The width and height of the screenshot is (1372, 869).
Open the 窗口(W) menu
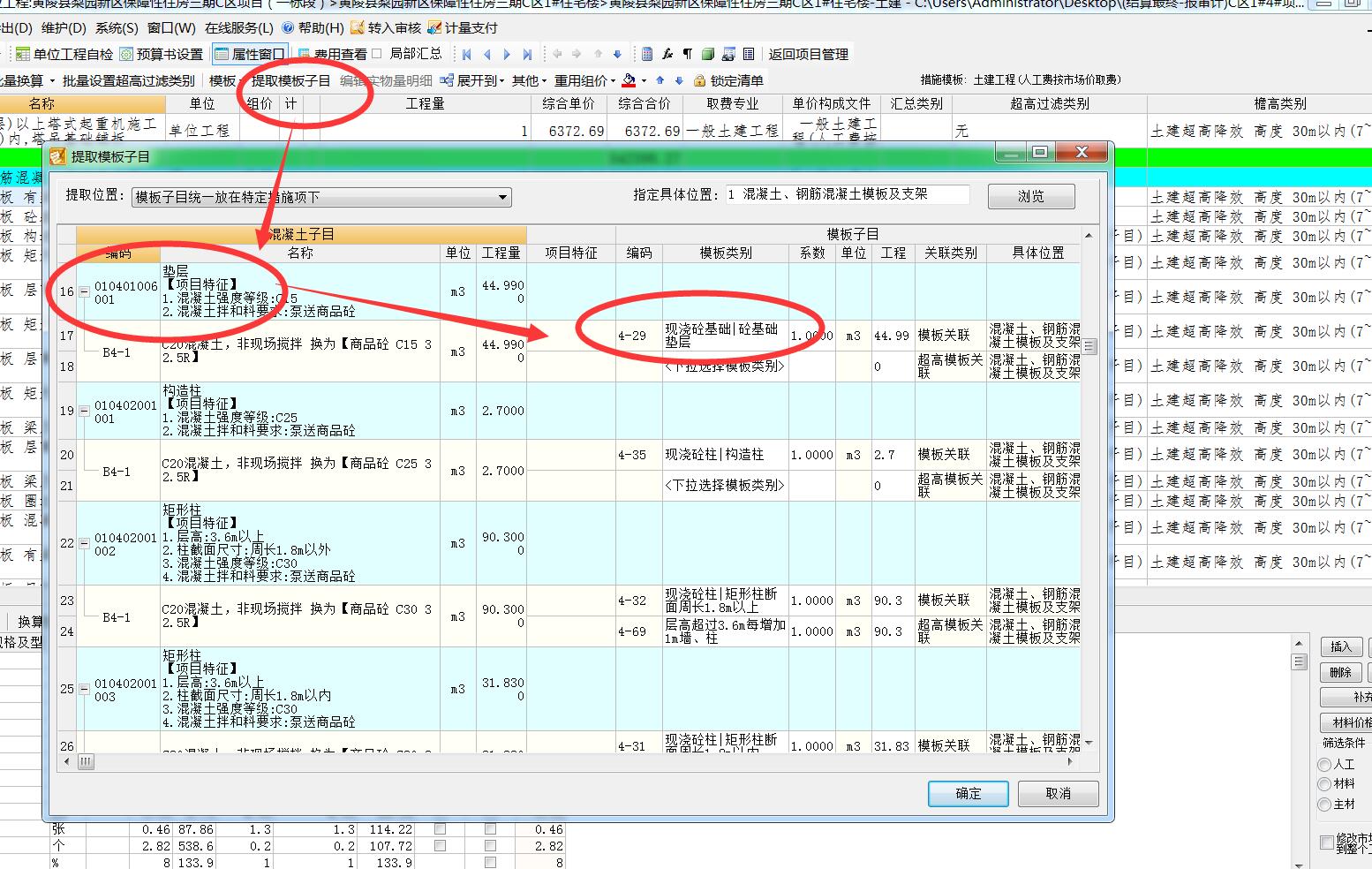(172, 28)
